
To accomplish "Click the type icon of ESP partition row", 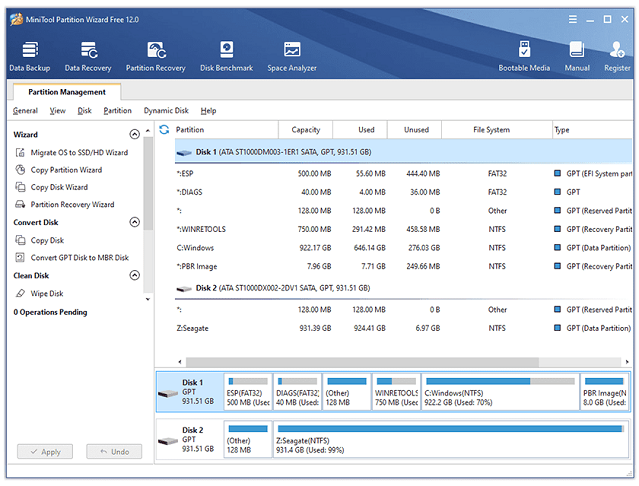I will 557,173.
